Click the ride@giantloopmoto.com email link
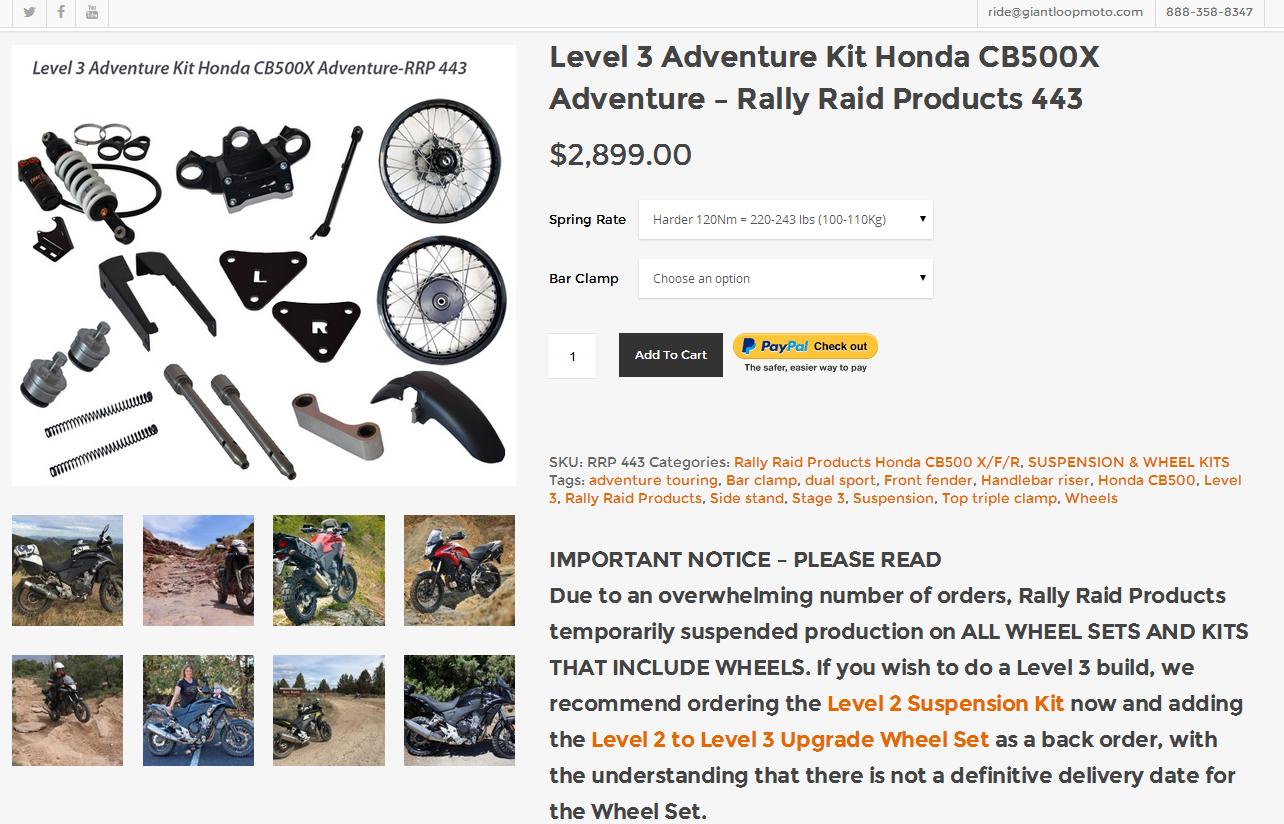The image size is (1284, 824). pos(1065,12)
